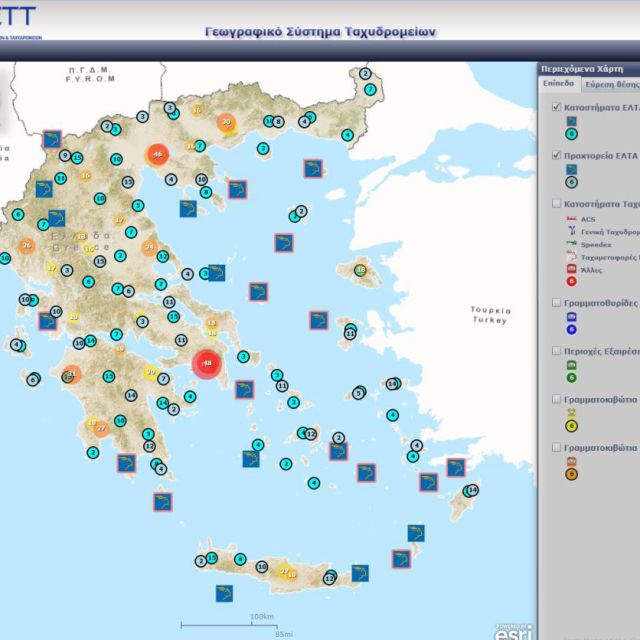Click the Γενική Ταχυδρομική legend icon
640x640 pixels.
click(x=572, y=231)
